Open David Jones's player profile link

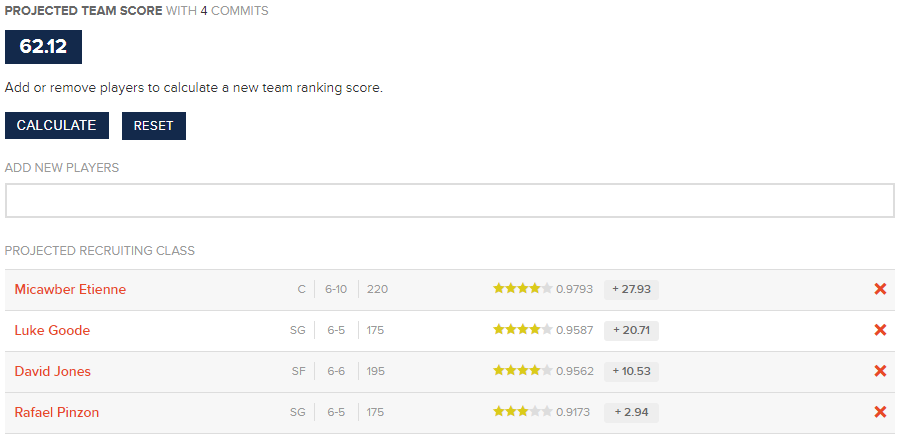[x=52, y=371]
